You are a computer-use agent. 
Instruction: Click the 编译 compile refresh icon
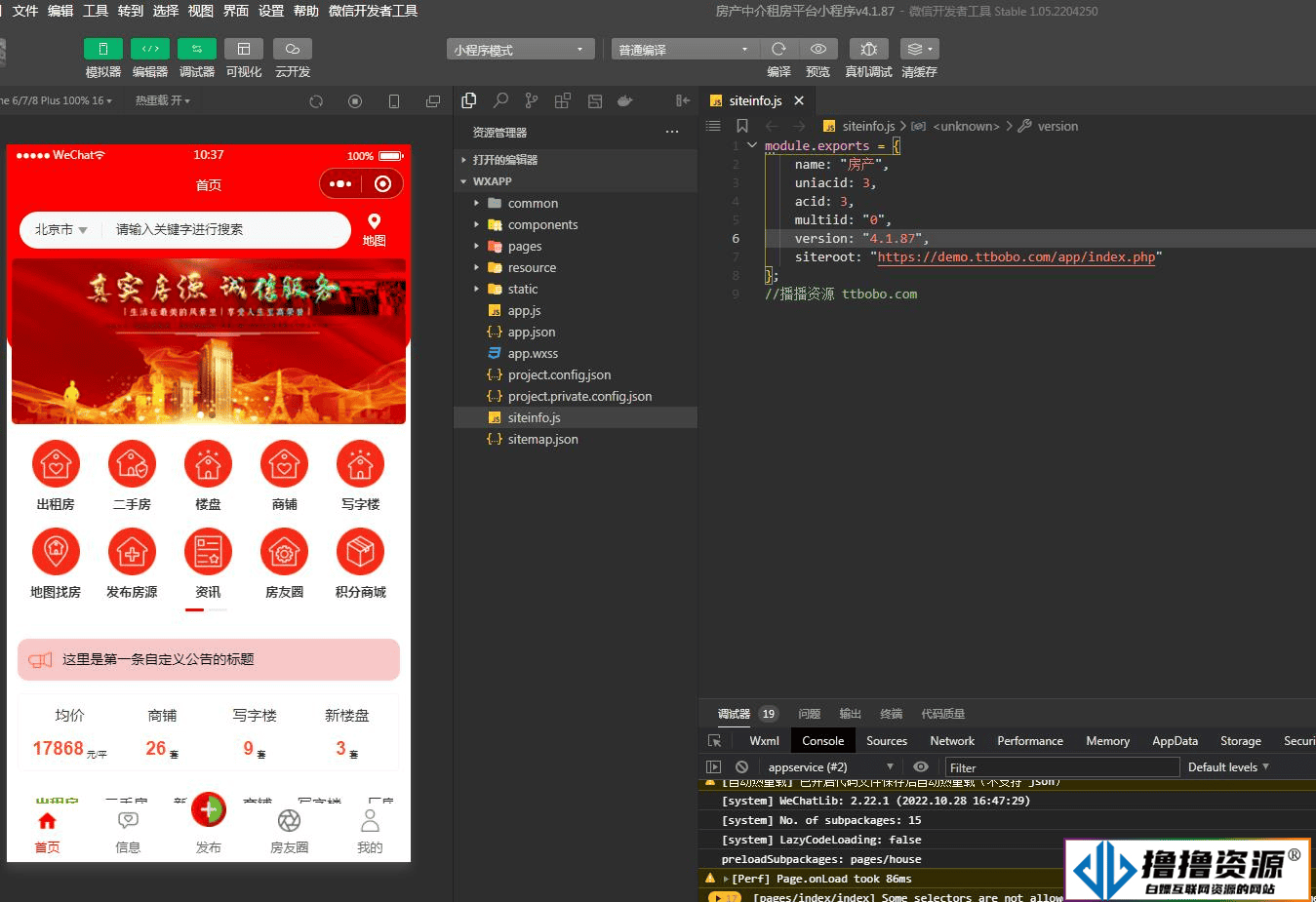(778, 49)
